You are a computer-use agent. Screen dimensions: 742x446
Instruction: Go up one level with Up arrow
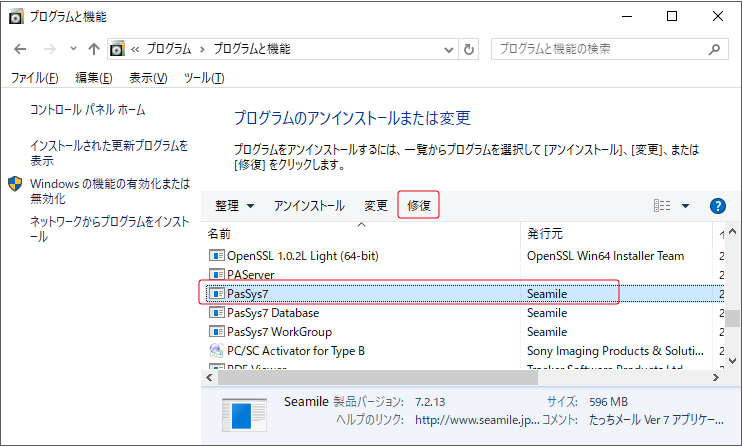click(94, 49)
